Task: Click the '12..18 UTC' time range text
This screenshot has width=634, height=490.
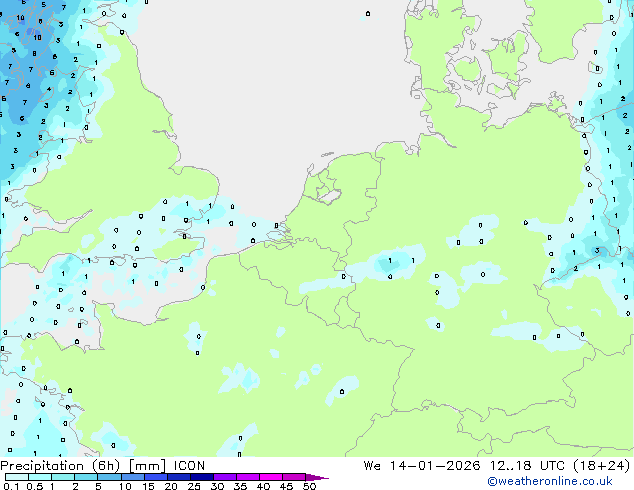Action: pos(527,466)
